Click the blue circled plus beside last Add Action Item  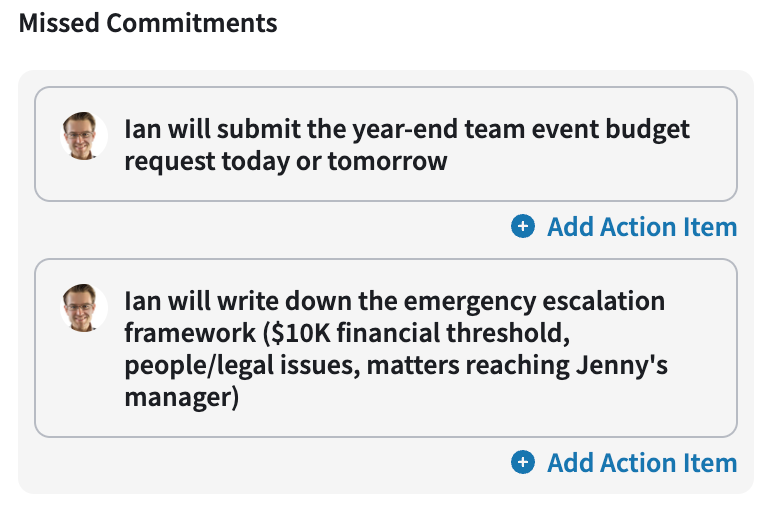click(x=522, y=462)
